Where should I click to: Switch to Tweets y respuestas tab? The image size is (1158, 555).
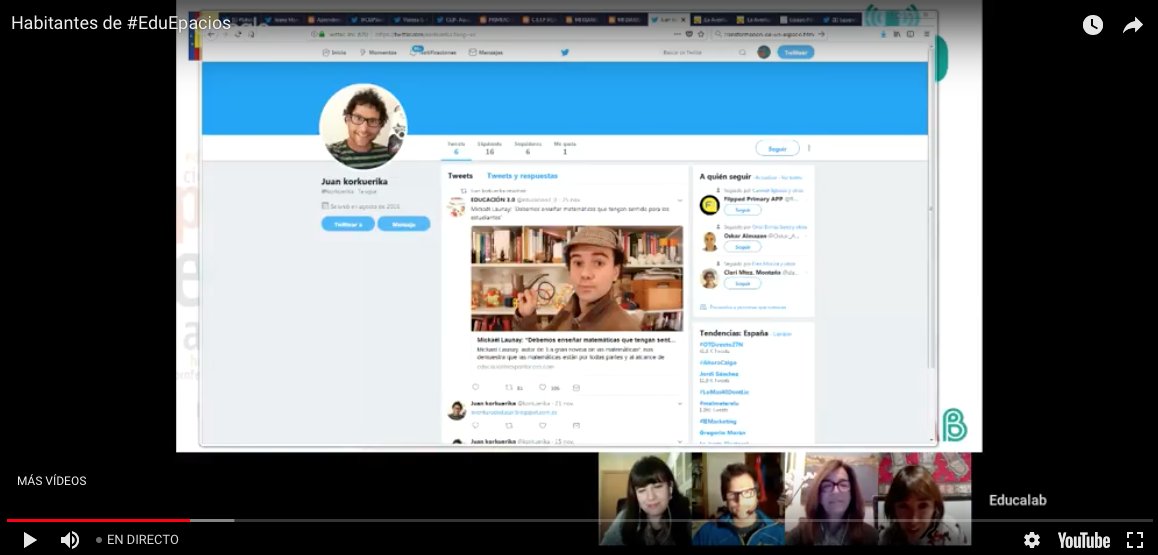coord(522,176)
